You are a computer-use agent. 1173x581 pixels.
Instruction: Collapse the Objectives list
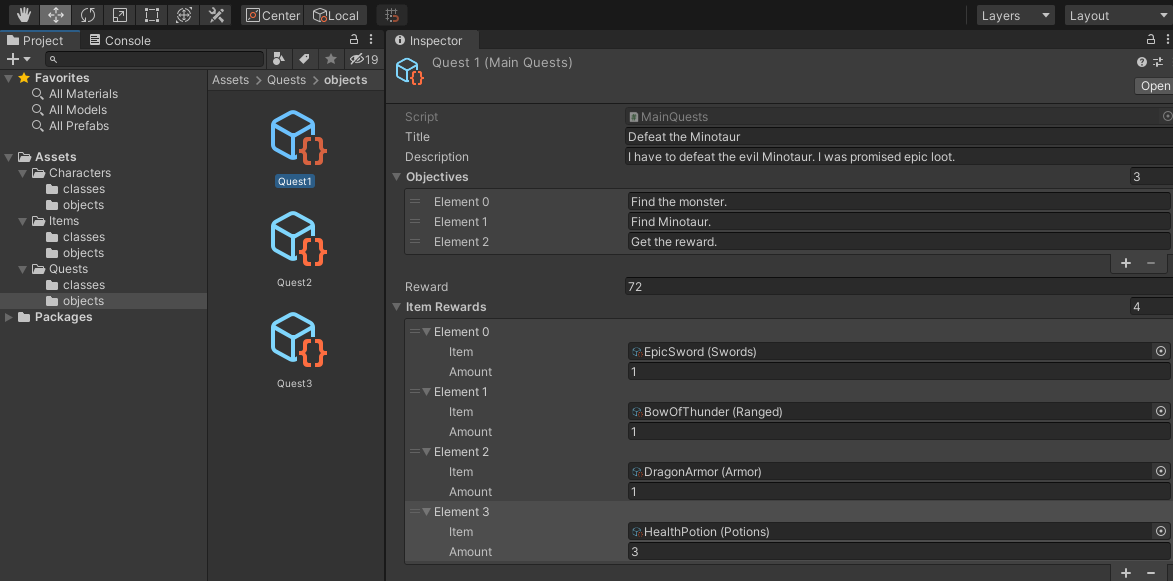[397, 177]
